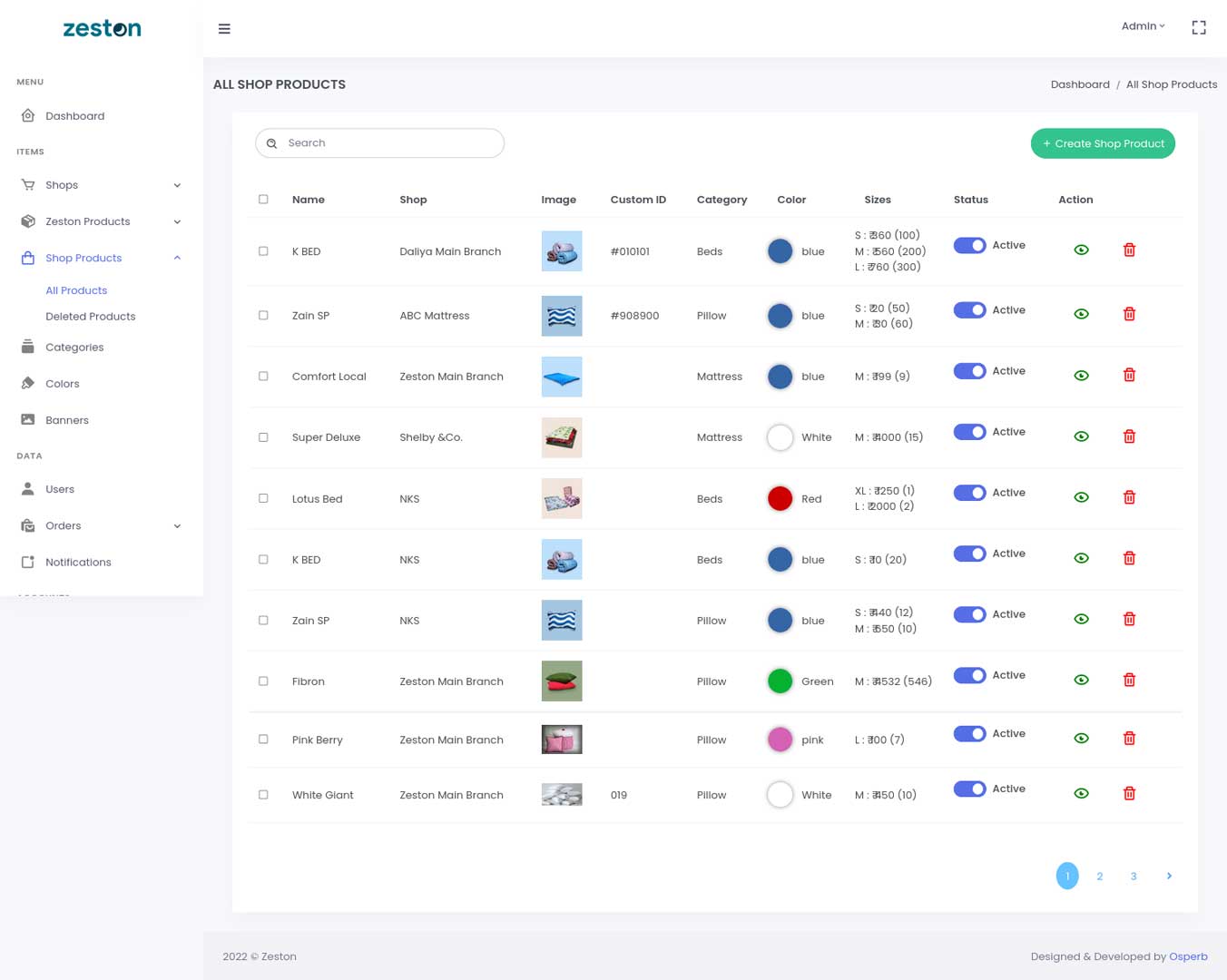View the ABC Mattress Zain SP product
Screen dimensions: 1227x980
(x=1081, y=314)
